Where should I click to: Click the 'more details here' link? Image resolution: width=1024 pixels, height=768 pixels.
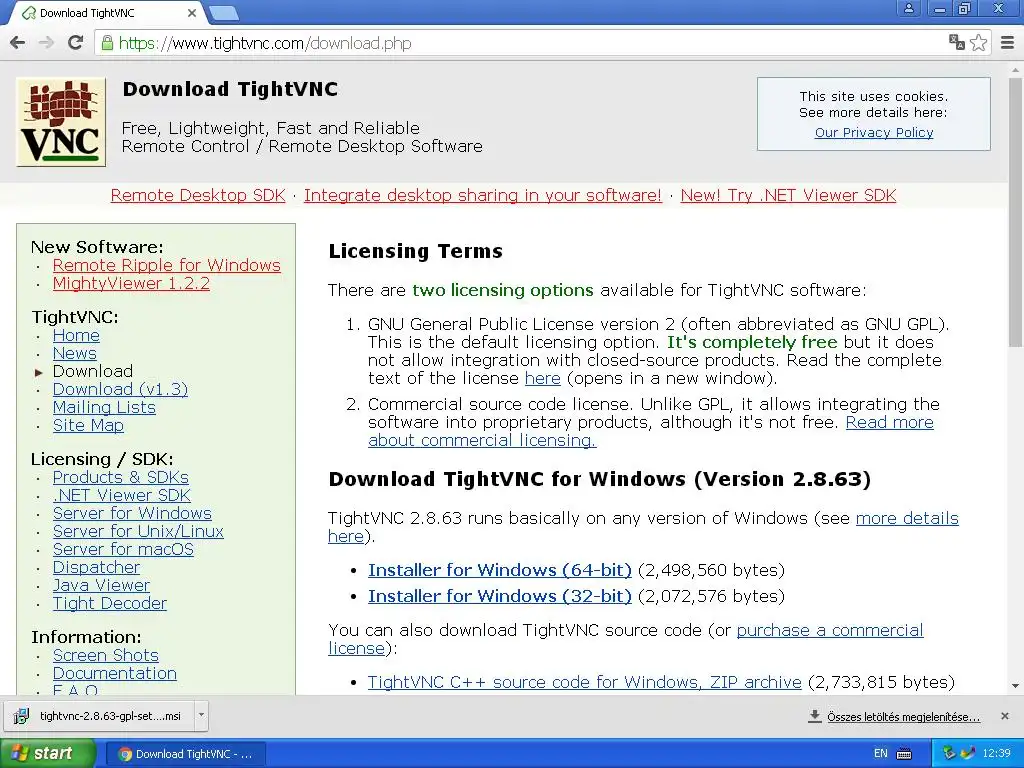pos(907,519)
